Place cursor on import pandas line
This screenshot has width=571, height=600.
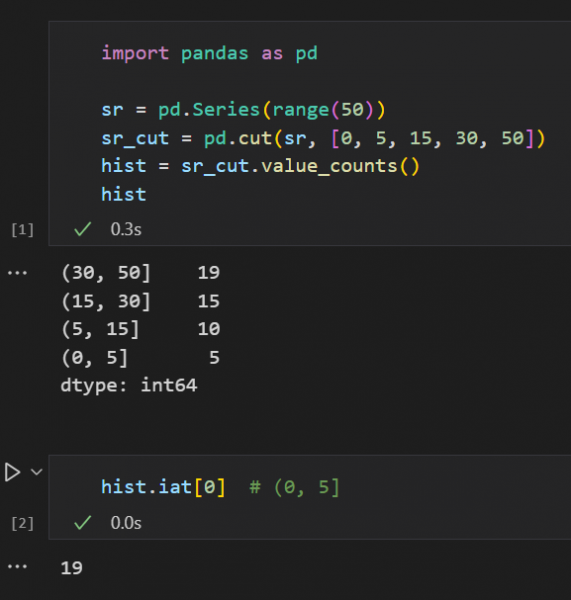(x=209, y=53)
